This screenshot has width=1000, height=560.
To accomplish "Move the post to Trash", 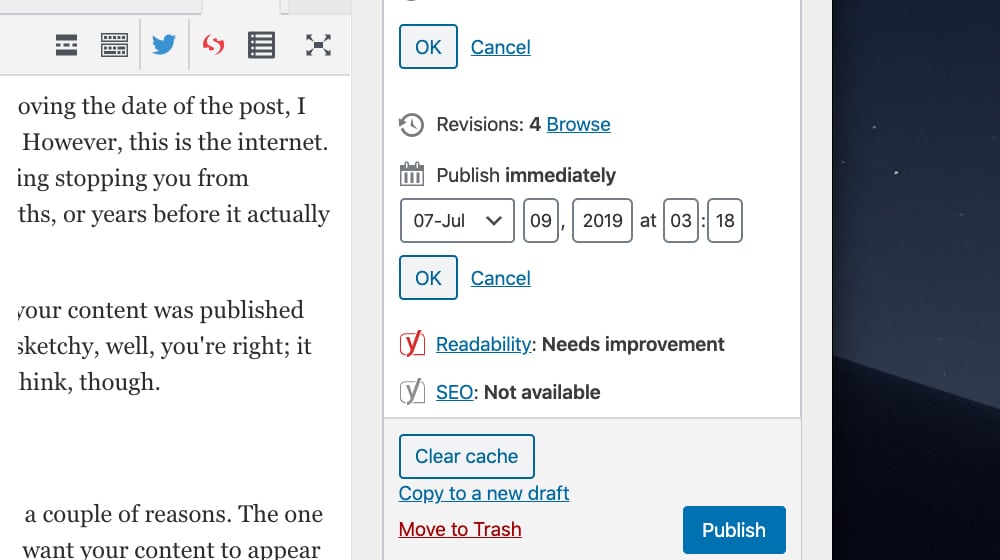I will pos(460,529).
